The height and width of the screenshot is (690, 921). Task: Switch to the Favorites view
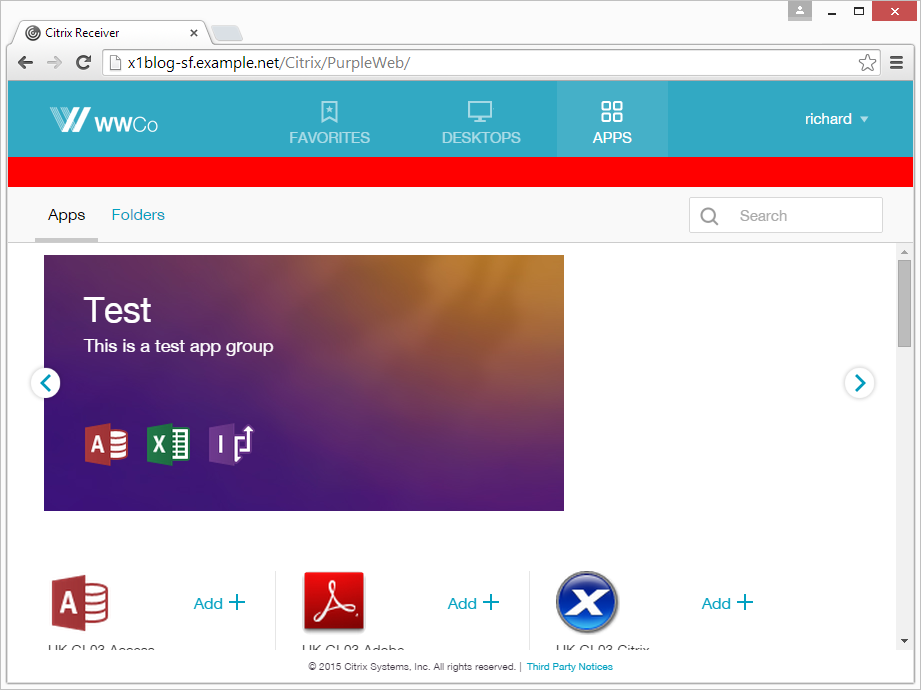[329, 122]
